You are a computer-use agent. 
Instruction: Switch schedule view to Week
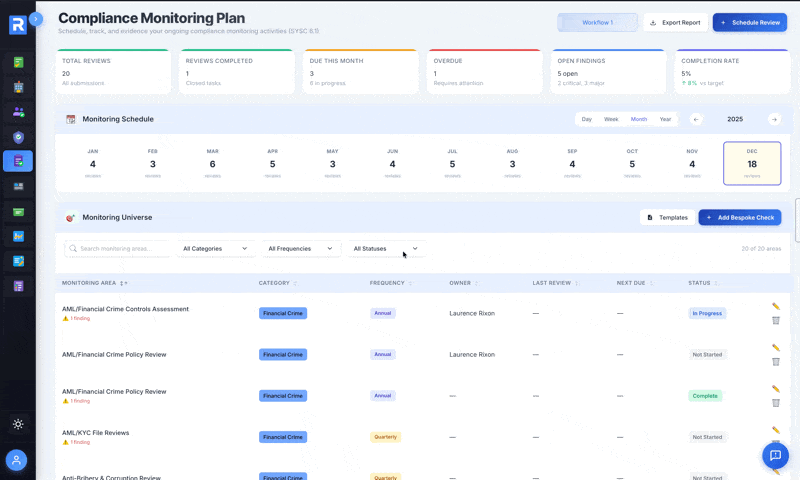tap(611, 119)
